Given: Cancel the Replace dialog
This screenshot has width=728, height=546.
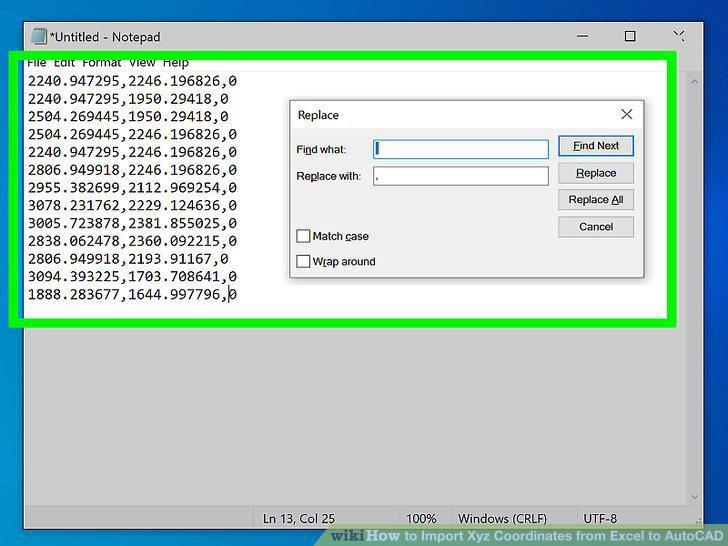Looking at the screenshot, I should coord(596,227).
